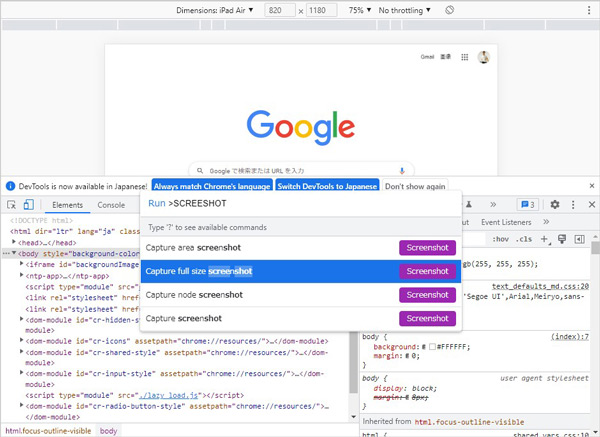The width and height of the screenshot is (600, 437).
Task: Open the issues counter showing 3
Action: coord(528,205)
